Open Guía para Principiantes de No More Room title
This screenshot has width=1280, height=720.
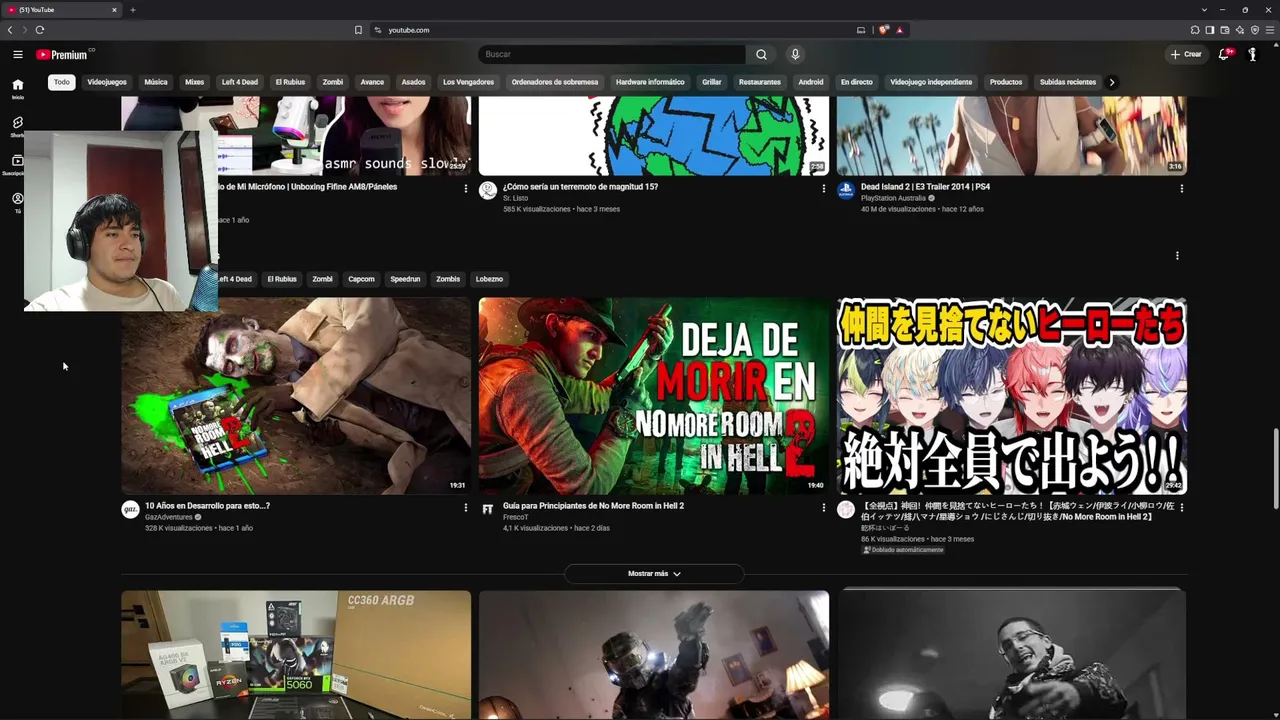pyautogui.click(x=593, y=506)
